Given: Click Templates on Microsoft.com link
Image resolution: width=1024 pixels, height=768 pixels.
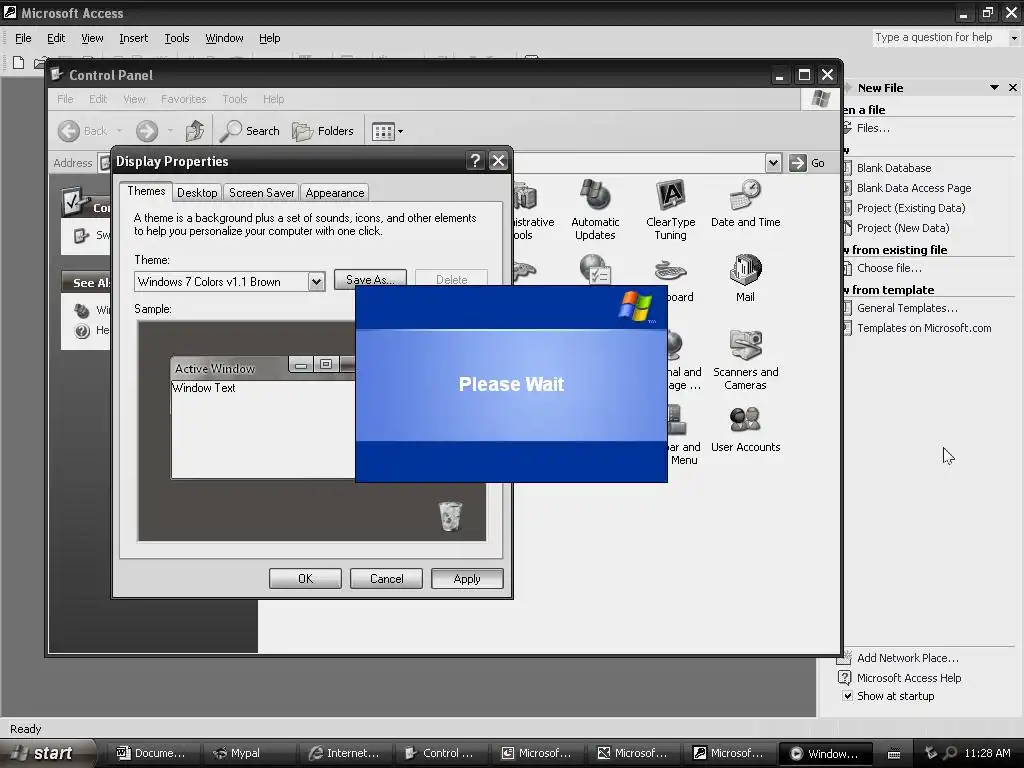Looking at the screenshot, I should pos(923,328).
